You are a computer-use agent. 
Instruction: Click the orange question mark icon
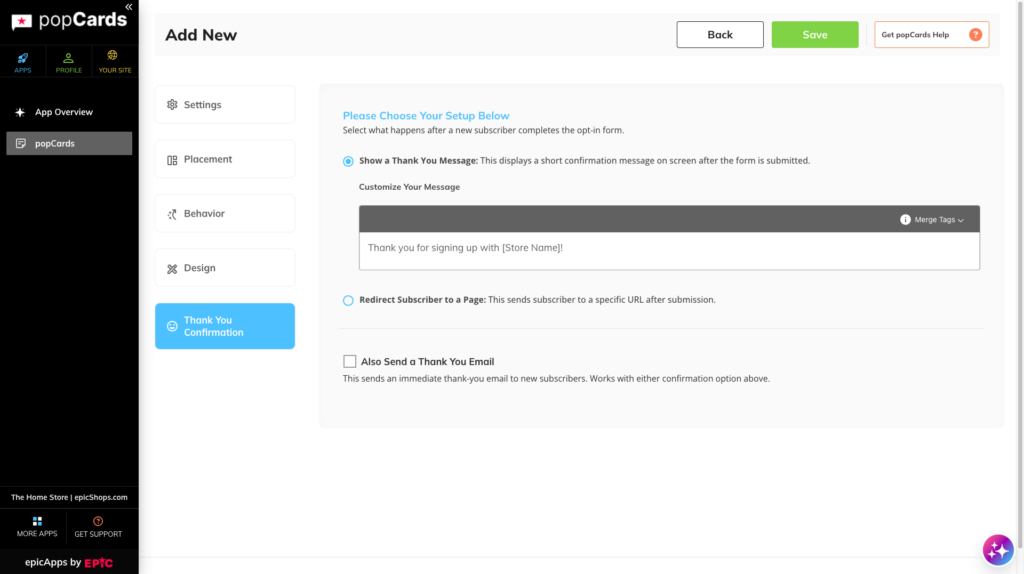tap(975, 35)
